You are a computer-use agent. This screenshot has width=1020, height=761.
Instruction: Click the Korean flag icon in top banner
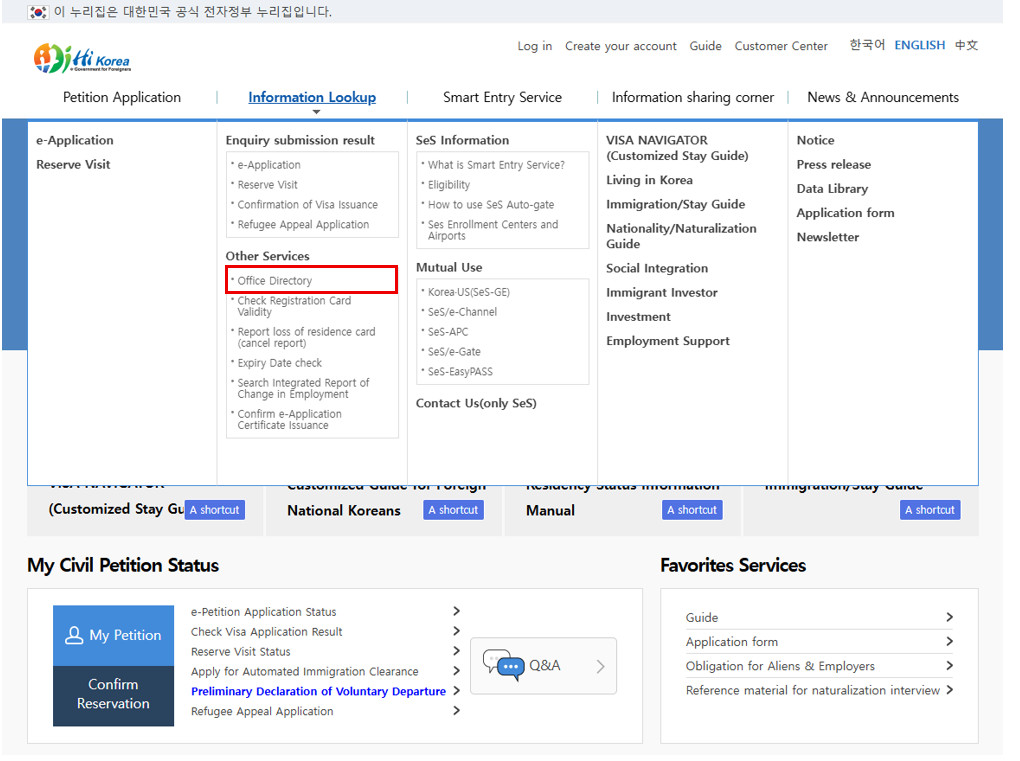[38, 12]
